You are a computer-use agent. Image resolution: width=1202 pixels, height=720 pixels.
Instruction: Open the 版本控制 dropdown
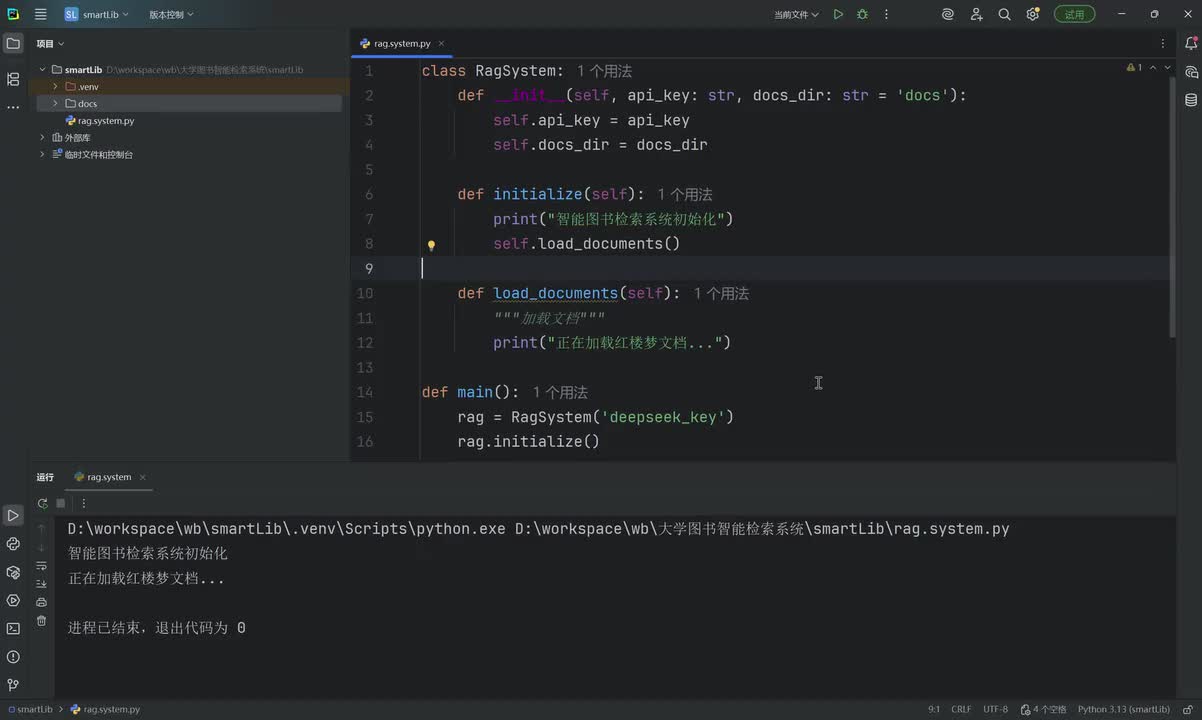click(171, 14)
